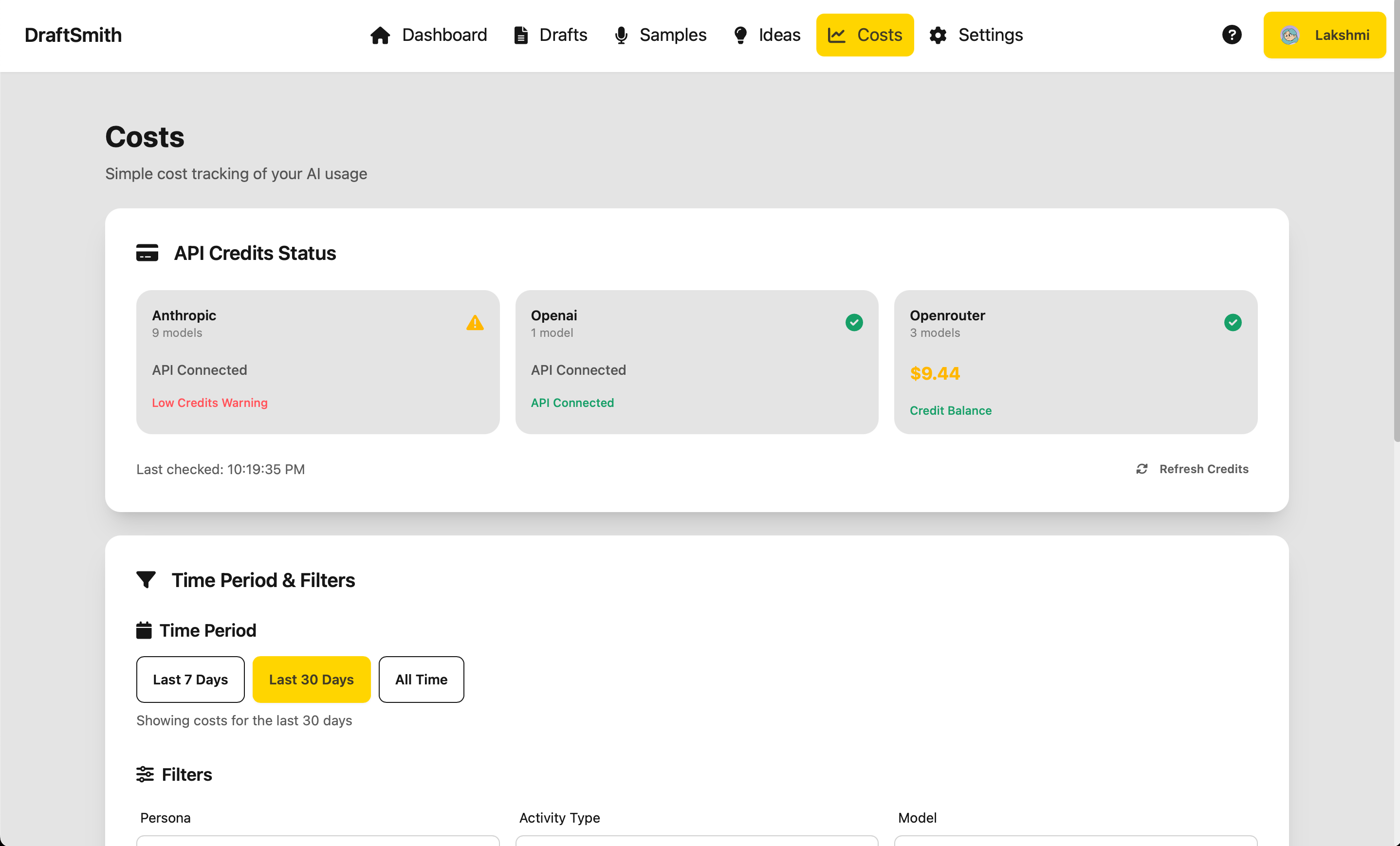Click the Anthropic provider name
This screenshot has height=846, width=1400.
pyautogui.click(x=184, y=315)
